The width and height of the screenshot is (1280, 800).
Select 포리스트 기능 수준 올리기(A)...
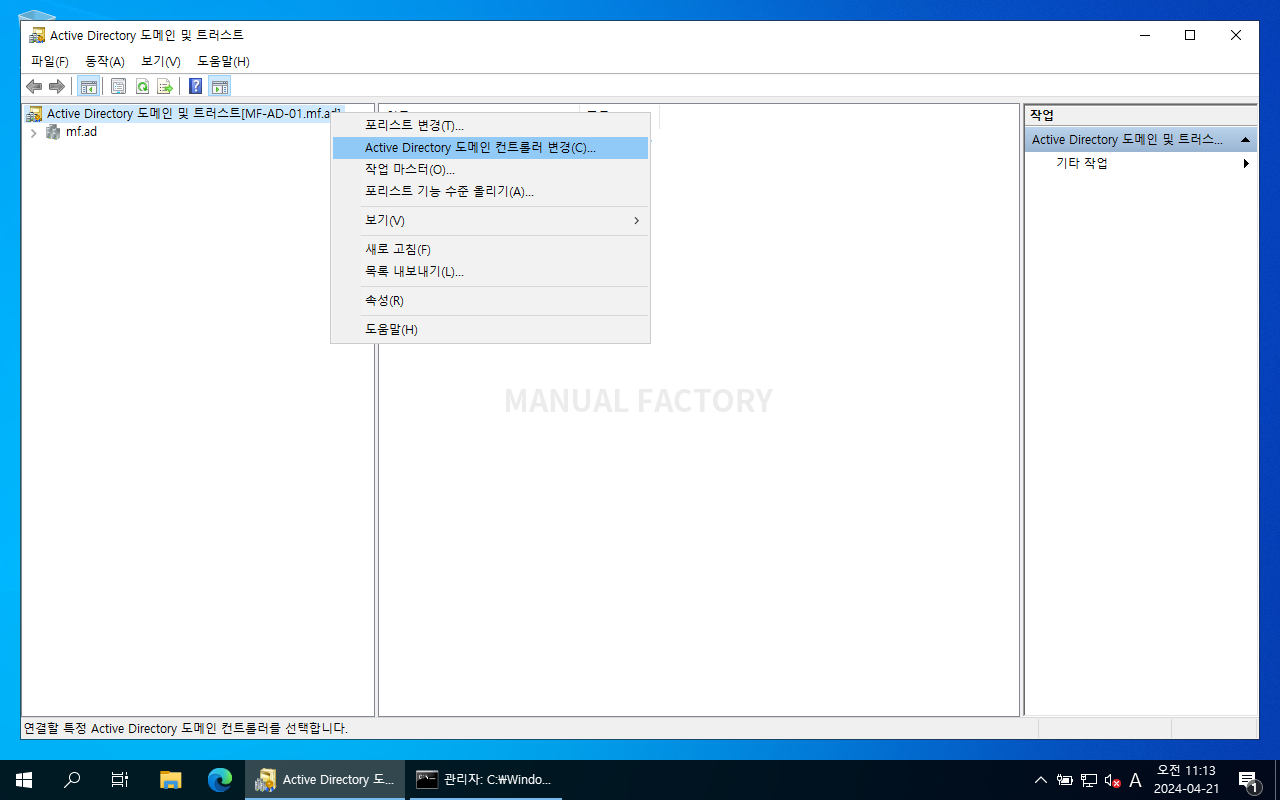click(490, 192)
